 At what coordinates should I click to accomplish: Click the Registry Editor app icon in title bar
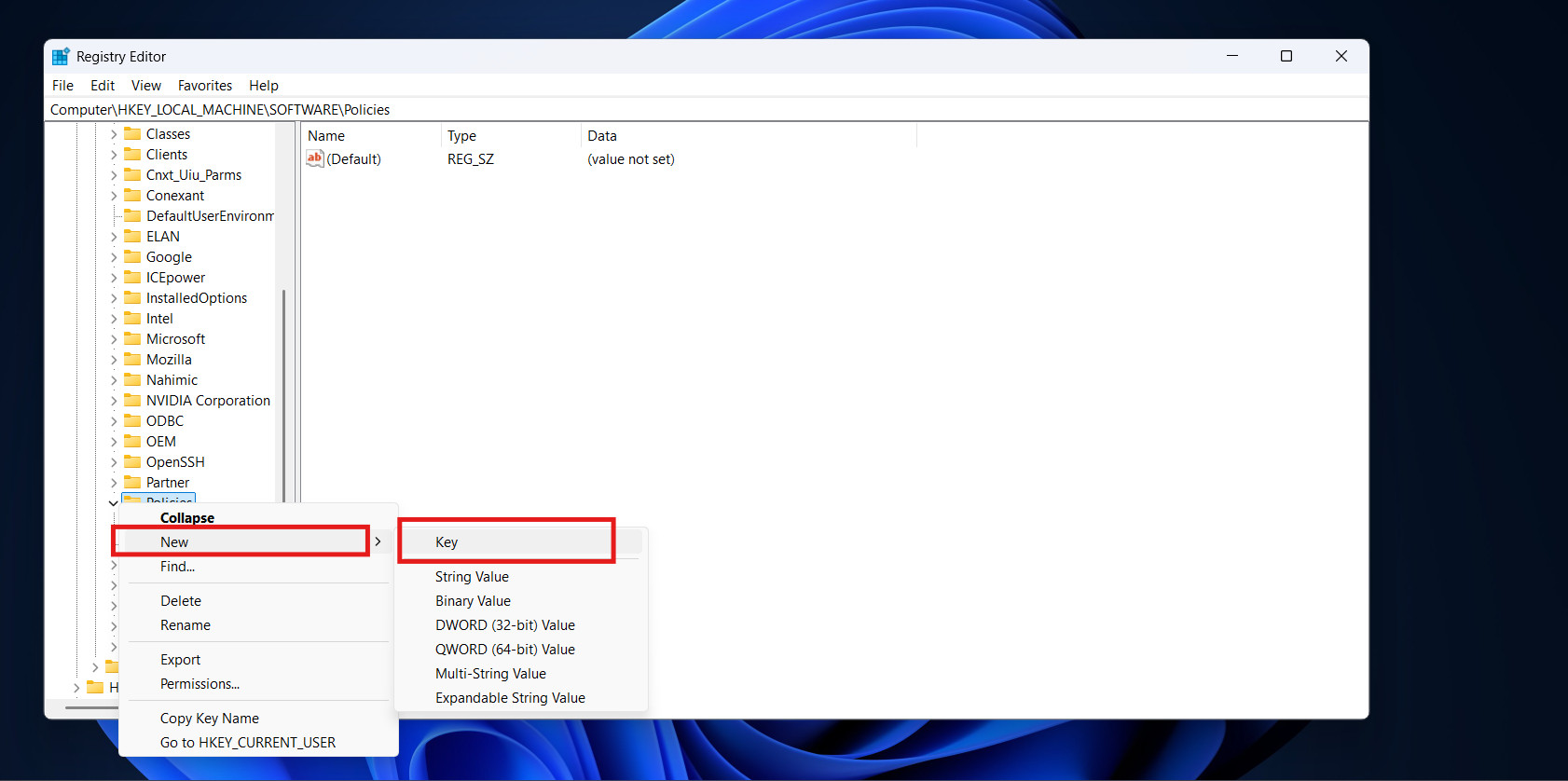(61, 57)
